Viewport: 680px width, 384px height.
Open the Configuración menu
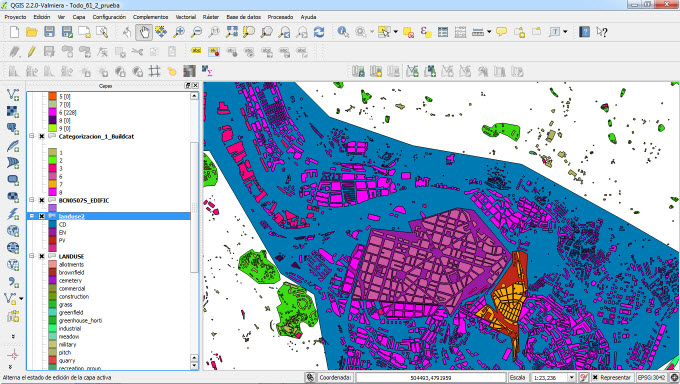[109, 17]
